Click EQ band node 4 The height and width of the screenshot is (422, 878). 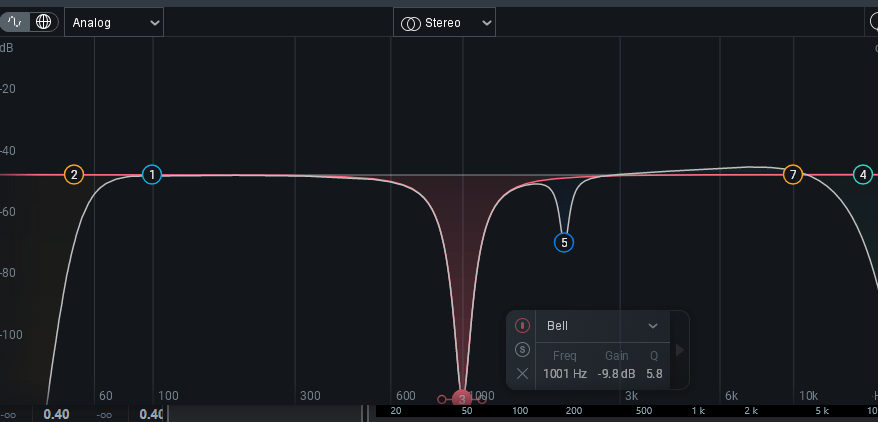(862, 175)
